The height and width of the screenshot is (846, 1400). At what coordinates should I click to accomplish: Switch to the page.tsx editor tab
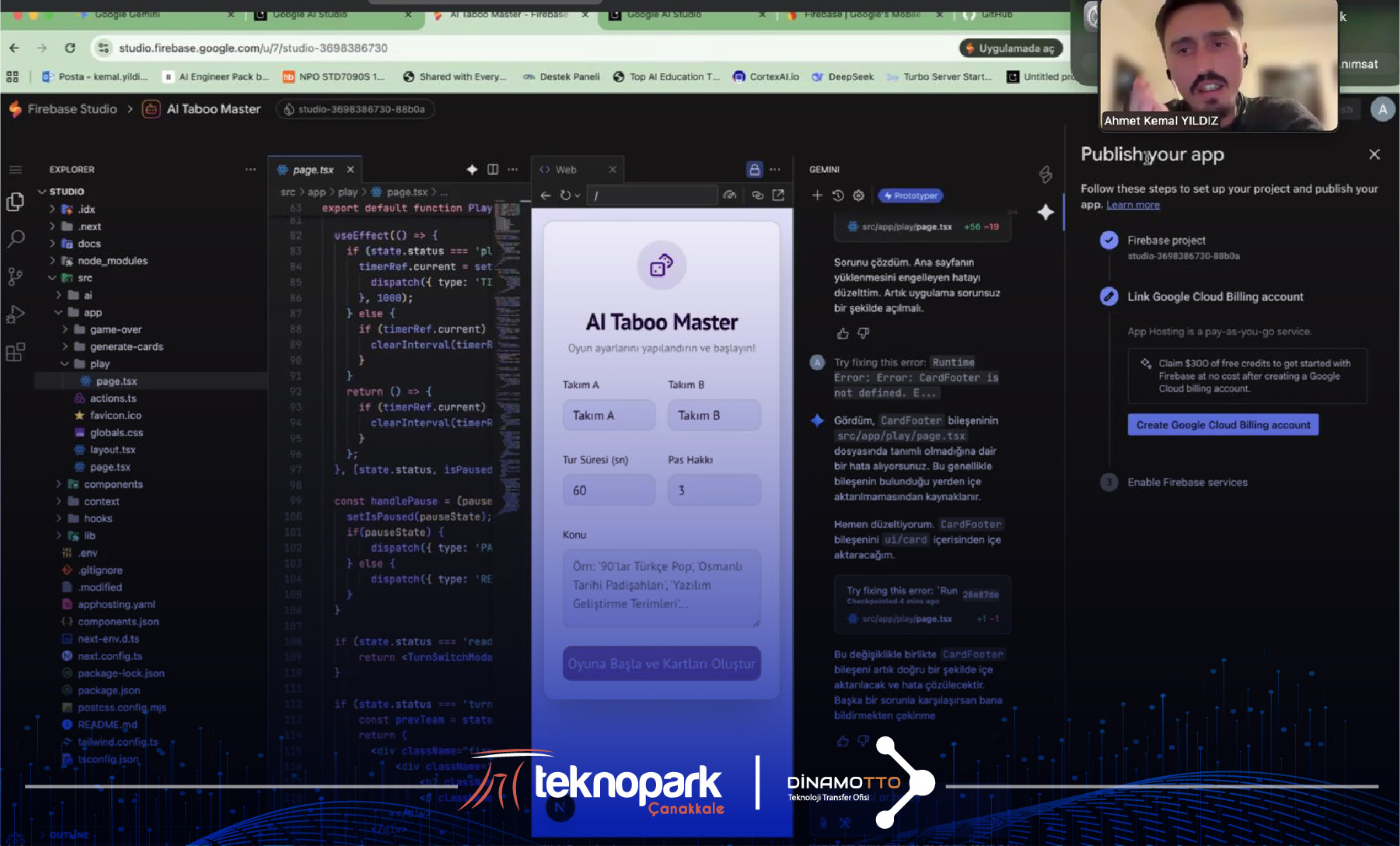pos(312,170)
